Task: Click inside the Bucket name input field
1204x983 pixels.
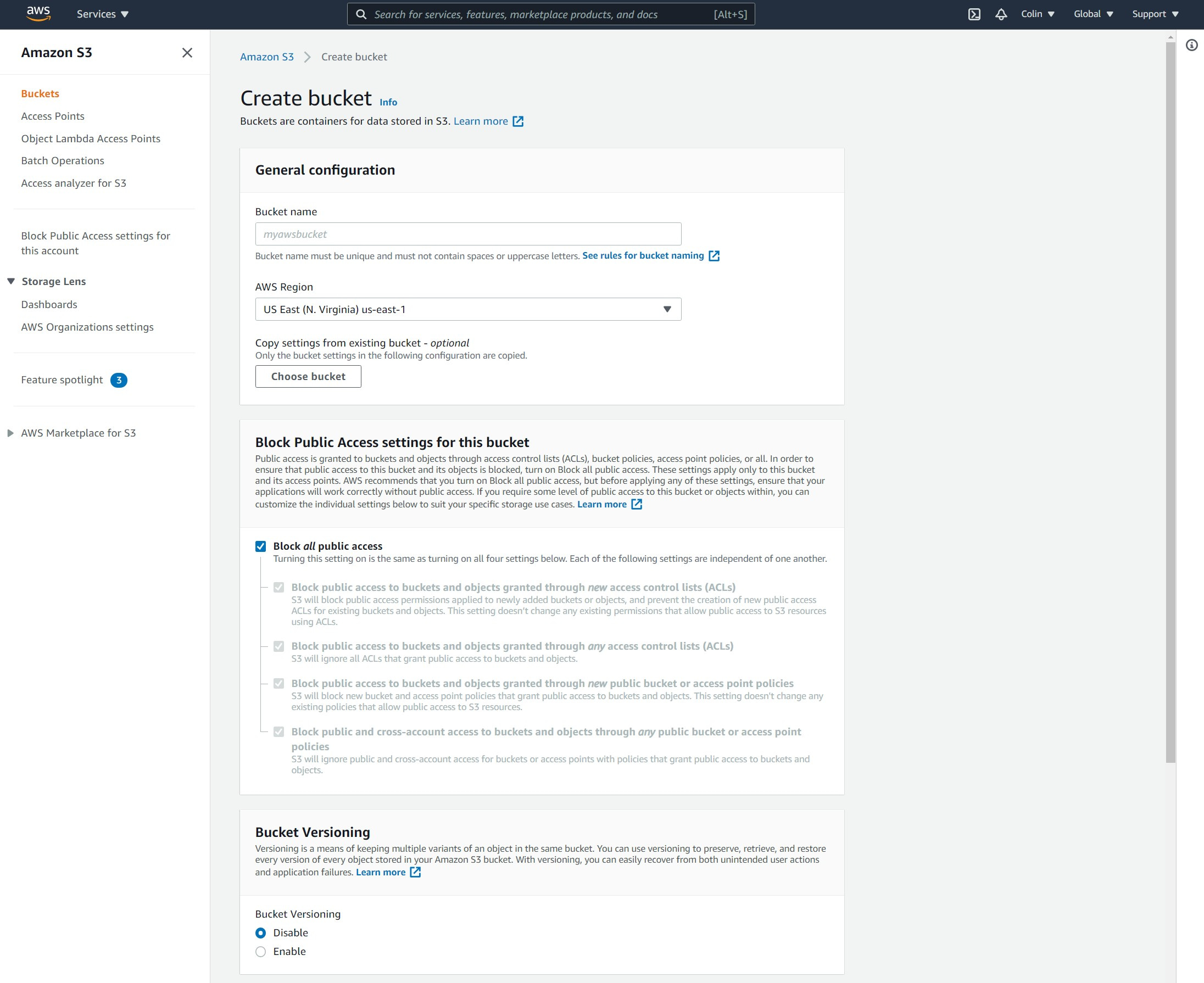Action: (467, 233)
